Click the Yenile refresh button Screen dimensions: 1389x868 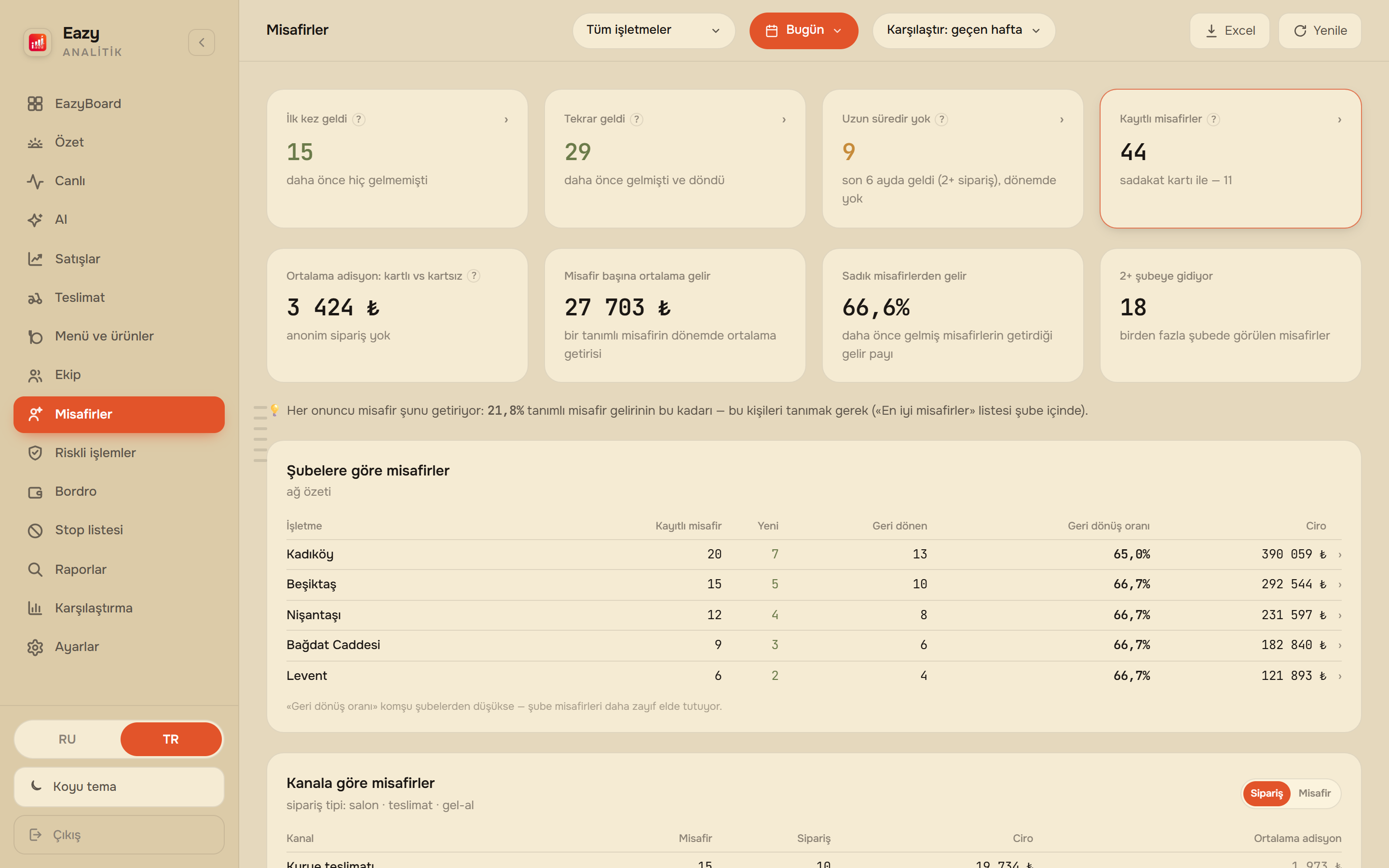tap(1320, 30)
